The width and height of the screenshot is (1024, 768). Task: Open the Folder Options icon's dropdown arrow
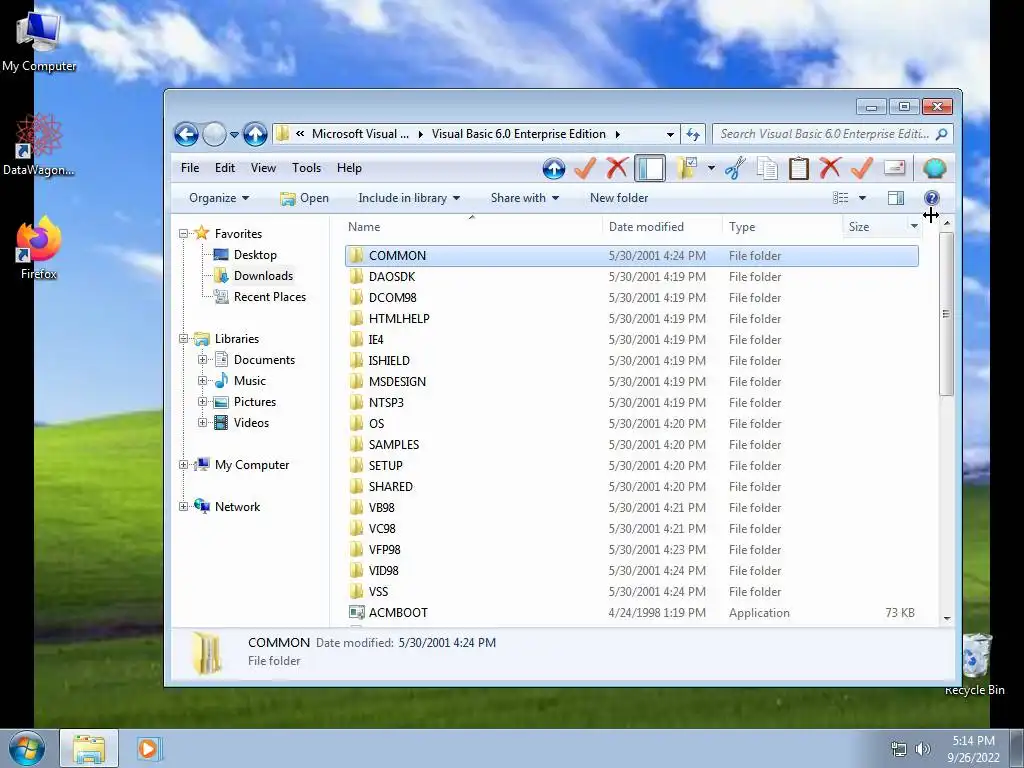click(711, 168)
